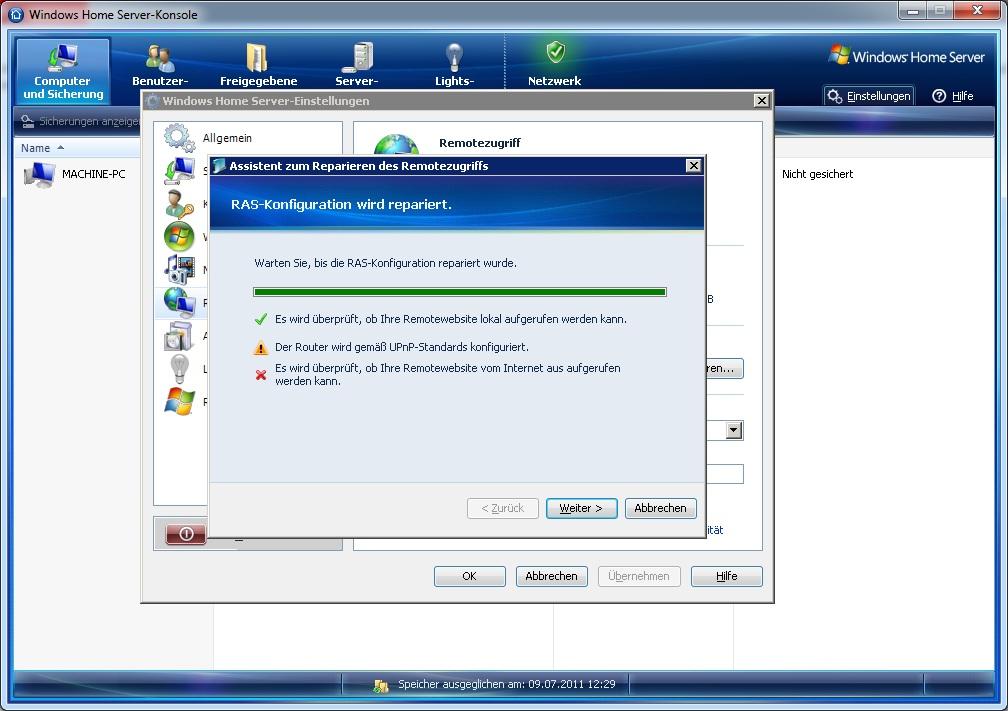Image resolution: width=1008 pixels, height=711 pixels.
Task: Open the Lights- tab with bulb icon
Action: tap(454, 64)
